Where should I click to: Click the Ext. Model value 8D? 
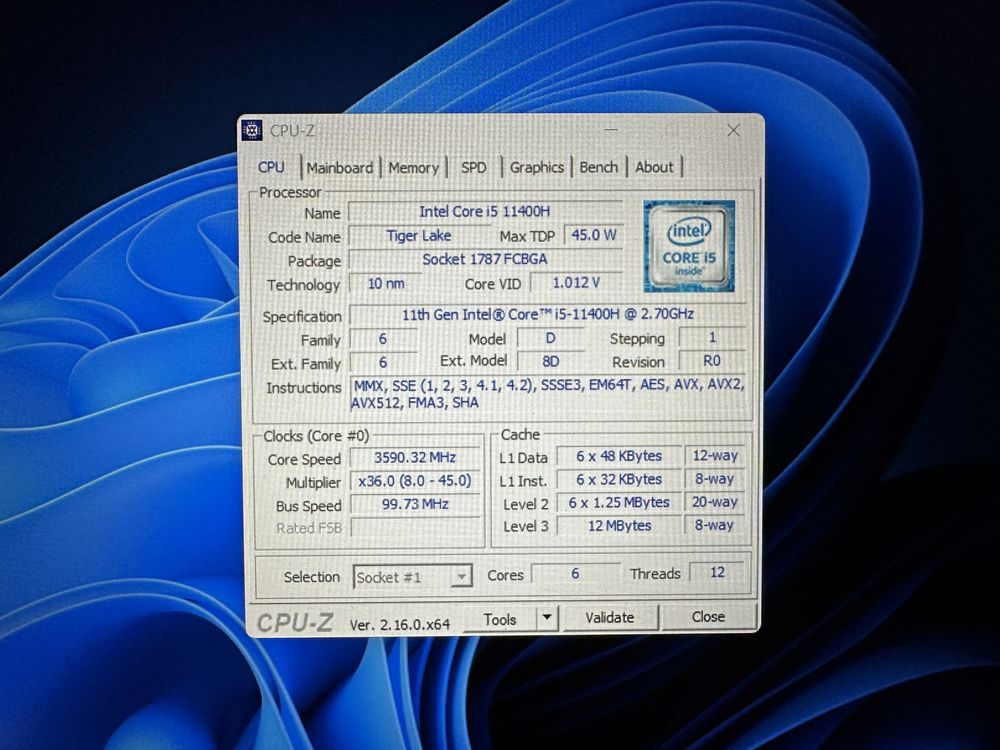550,362
